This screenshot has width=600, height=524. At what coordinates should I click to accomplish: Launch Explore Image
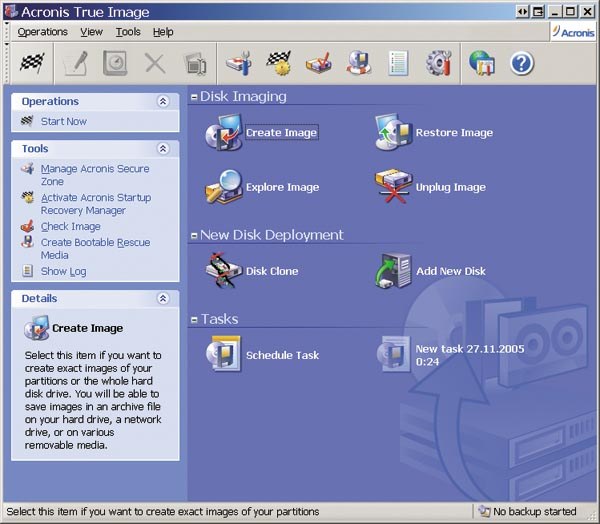223,187
